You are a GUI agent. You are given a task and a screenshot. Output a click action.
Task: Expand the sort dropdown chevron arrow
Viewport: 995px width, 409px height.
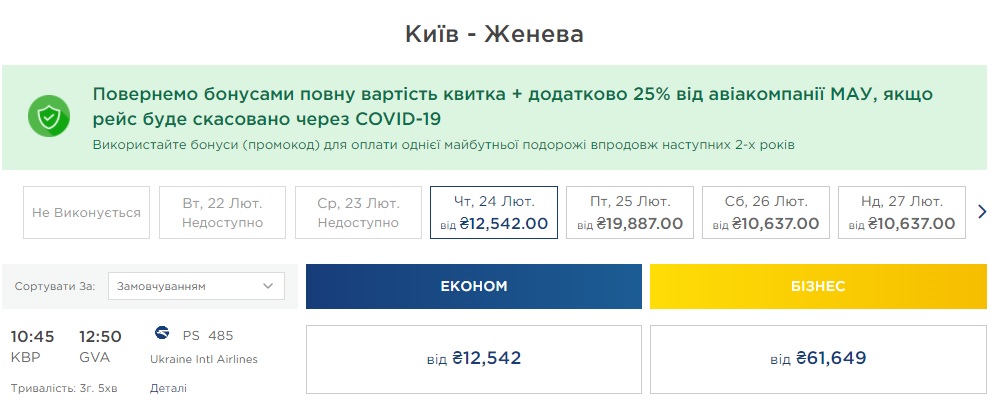click(268, 286)
